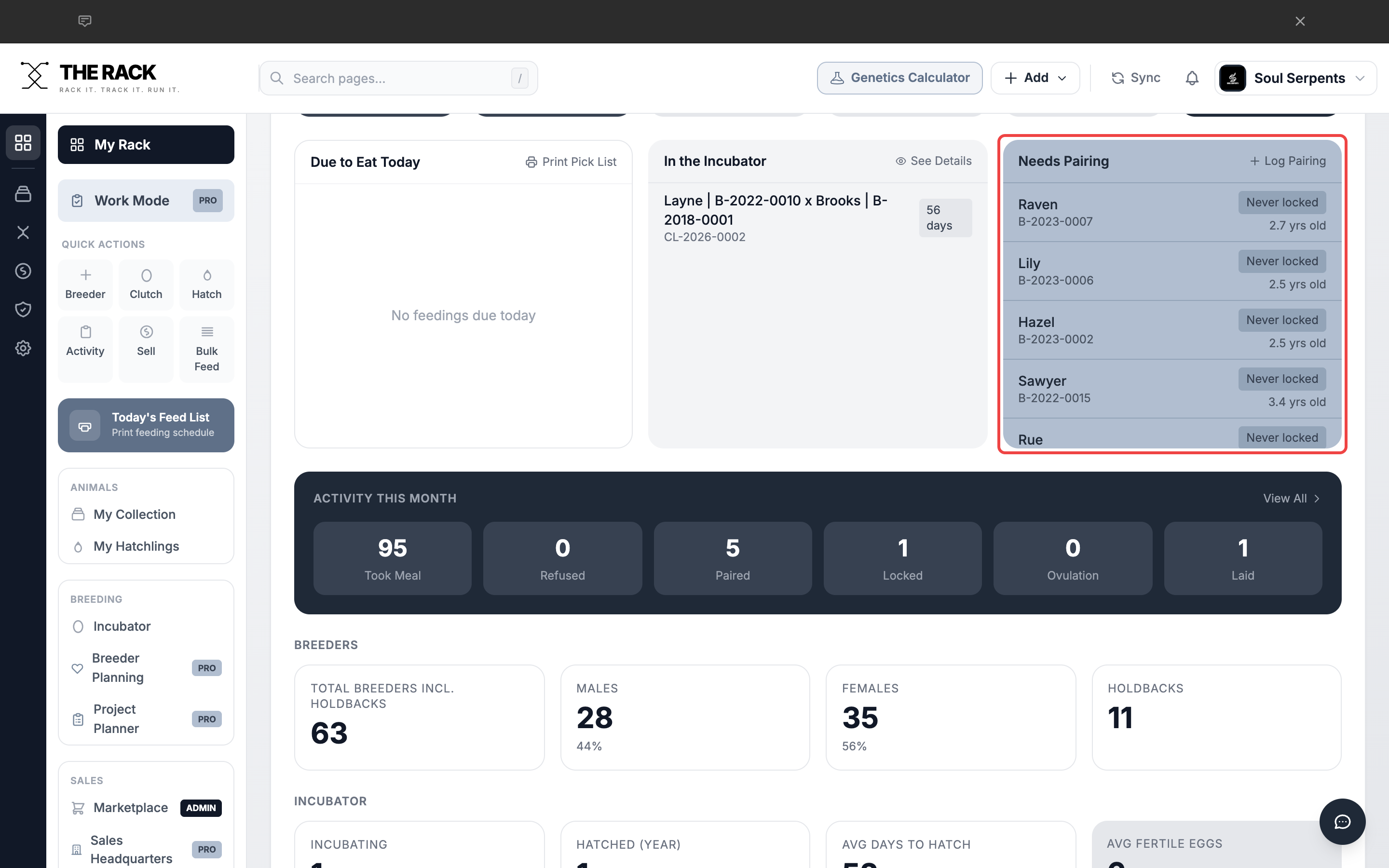Click the magnifier icon in search box
This screenshot has height=868, width=1389.
pos(277,78)
